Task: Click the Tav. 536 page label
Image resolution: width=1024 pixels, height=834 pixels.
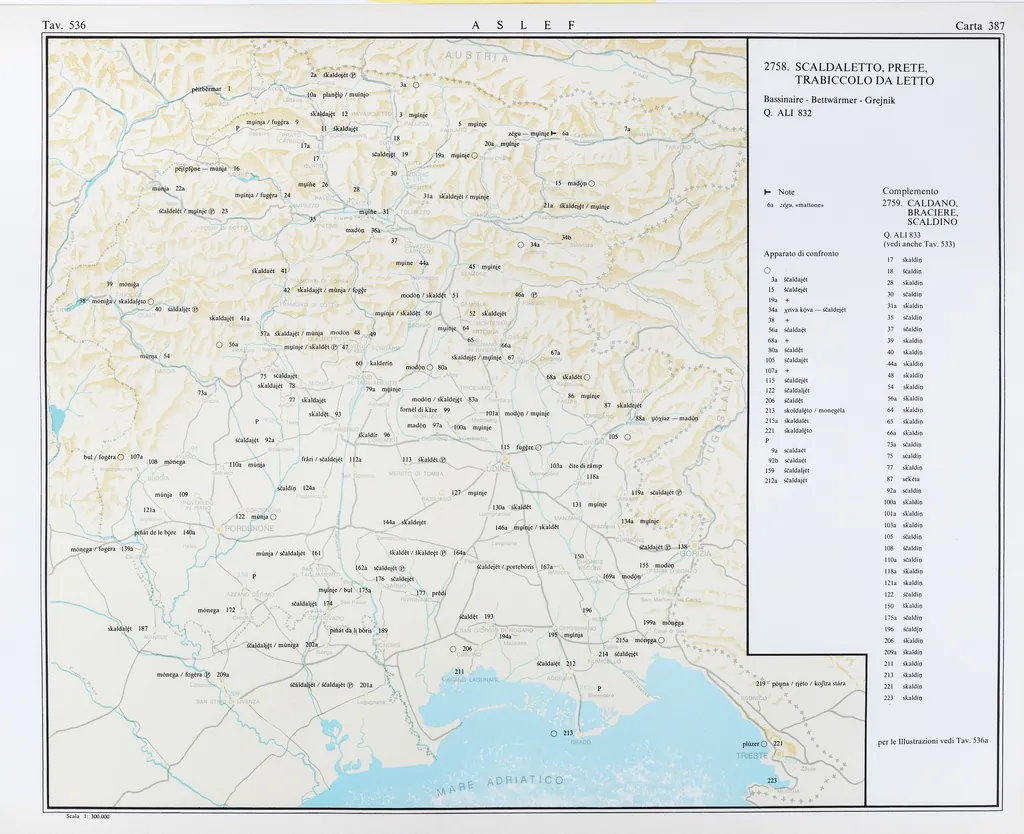Action: (x=63, y=25)
